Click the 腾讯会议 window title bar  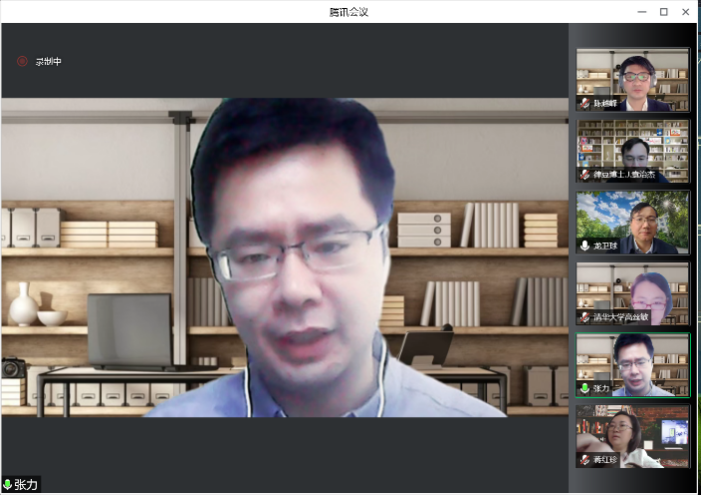point(349,11)
